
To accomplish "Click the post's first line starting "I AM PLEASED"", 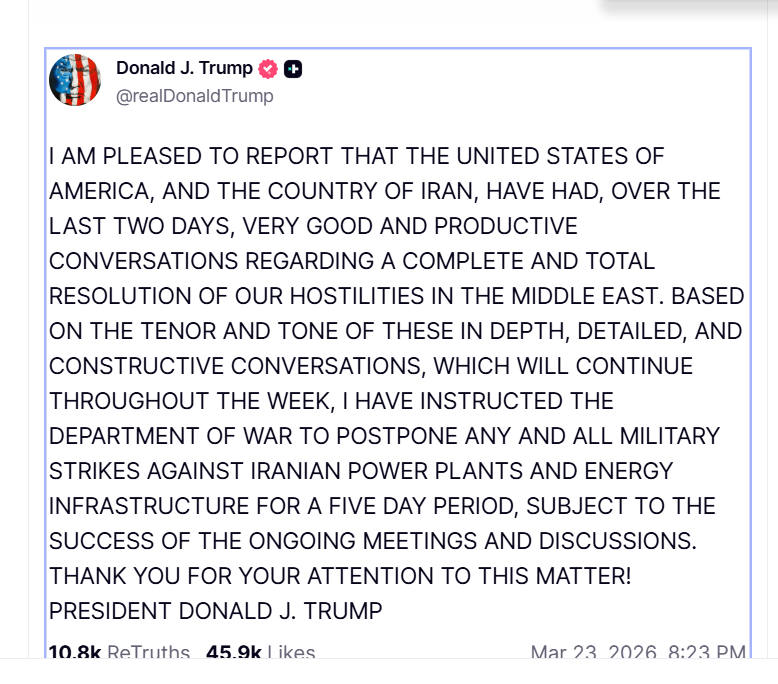I will [x=357, y=156].
